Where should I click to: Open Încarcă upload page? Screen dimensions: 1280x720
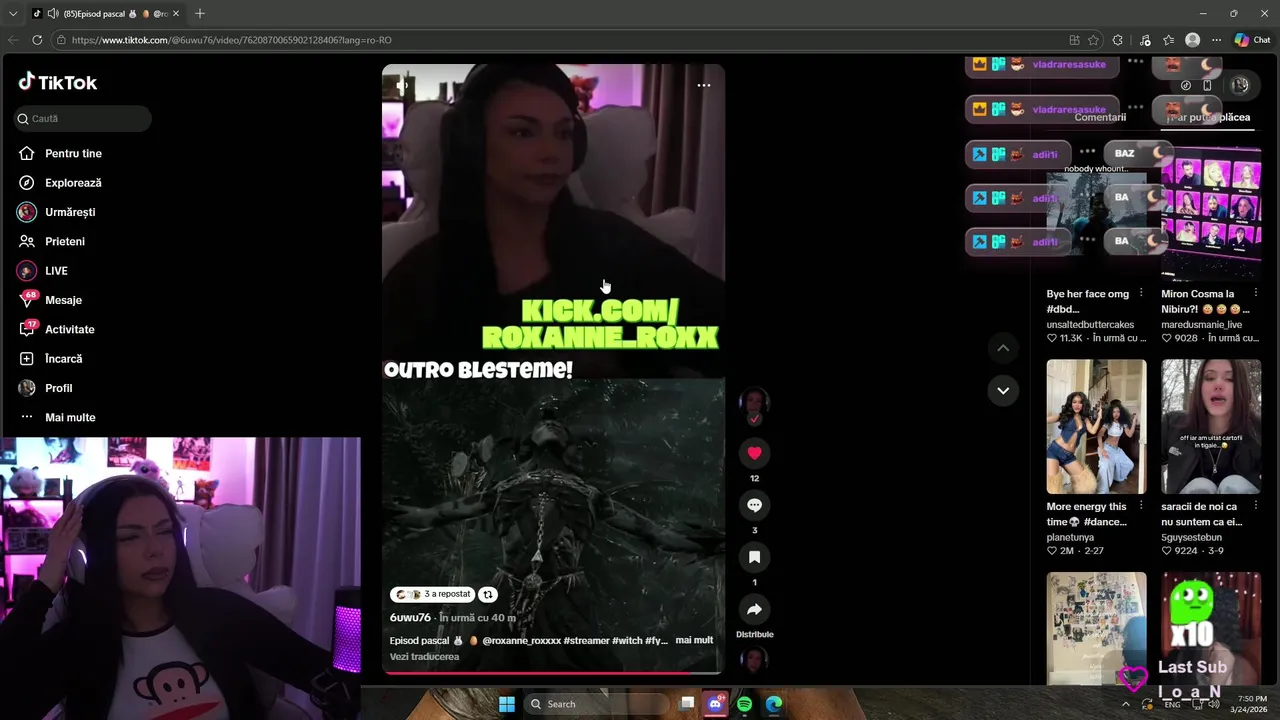pyautogui.click(x=50, y=358)
